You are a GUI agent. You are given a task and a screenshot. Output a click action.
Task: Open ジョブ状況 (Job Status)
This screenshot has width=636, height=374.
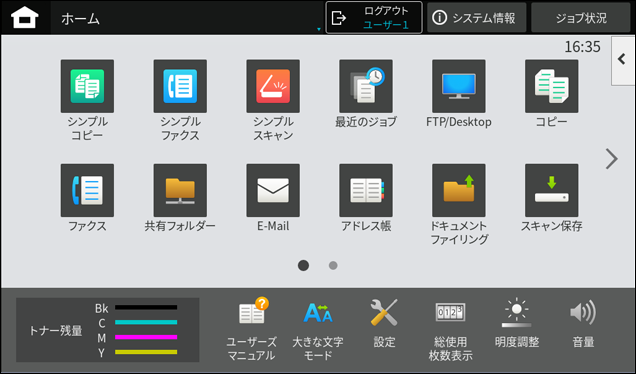click(x=581, y=17)
